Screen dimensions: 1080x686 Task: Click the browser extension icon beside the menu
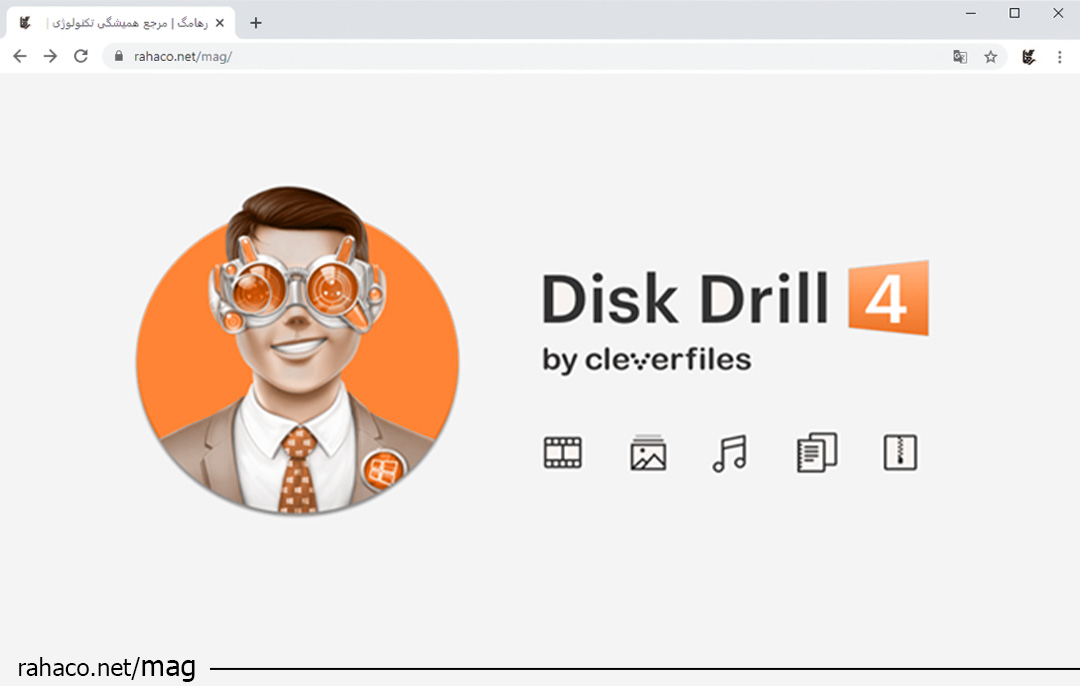tap(1028, 57)
